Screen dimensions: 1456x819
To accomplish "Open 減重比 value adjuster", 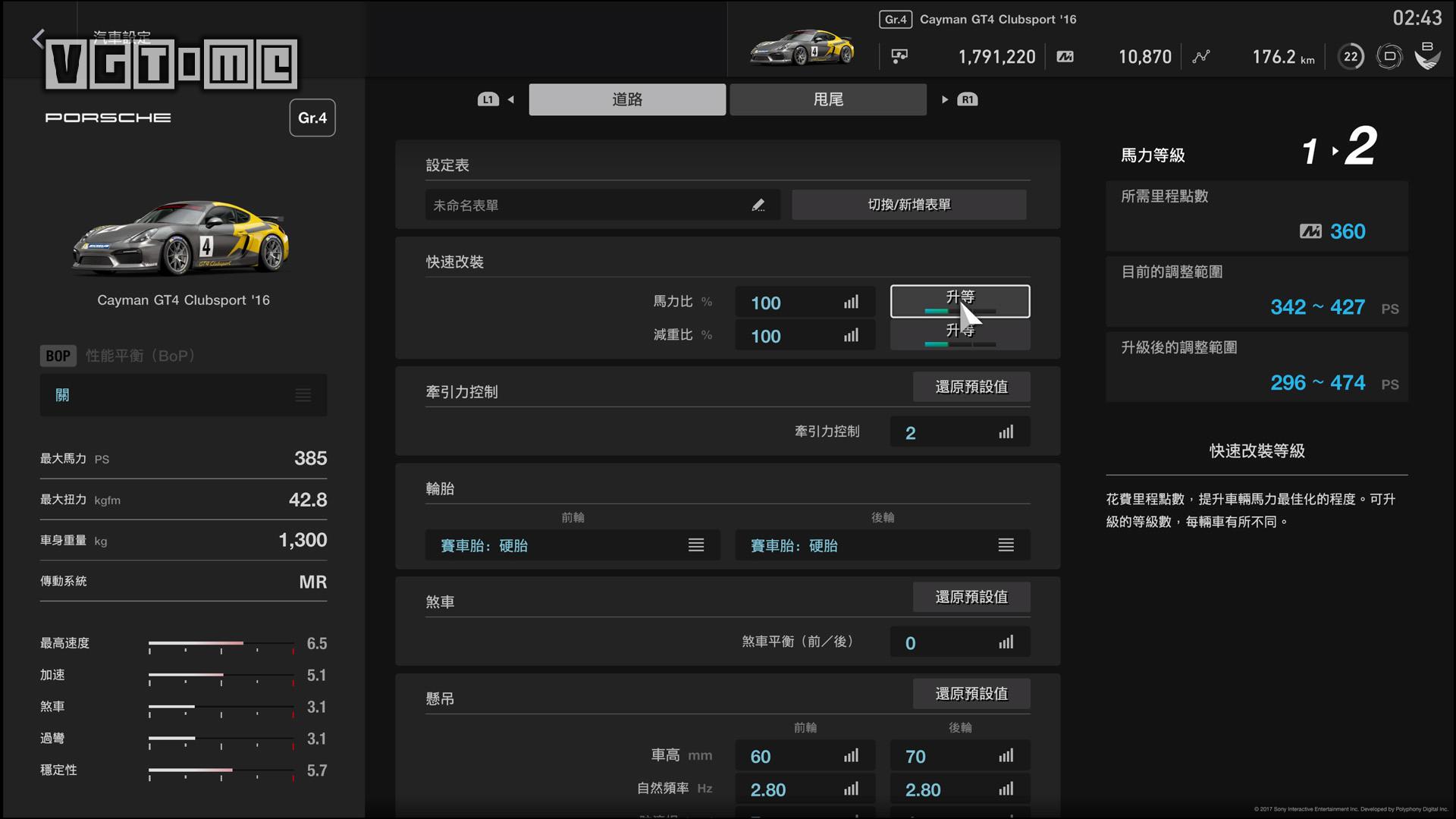I will pyautogui.click(x=805, y=335).
